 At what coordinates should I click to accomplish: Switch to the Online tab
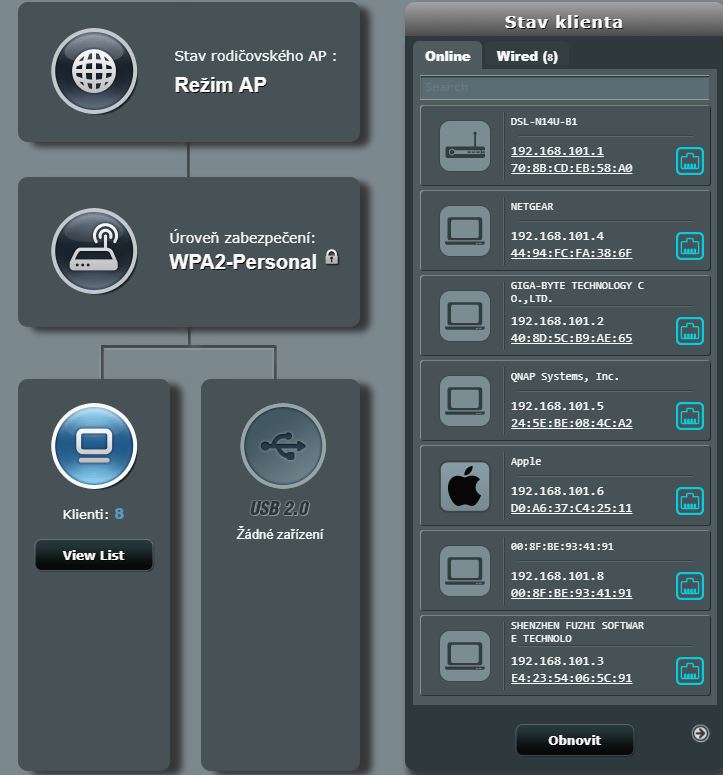(x=447, y=56)
